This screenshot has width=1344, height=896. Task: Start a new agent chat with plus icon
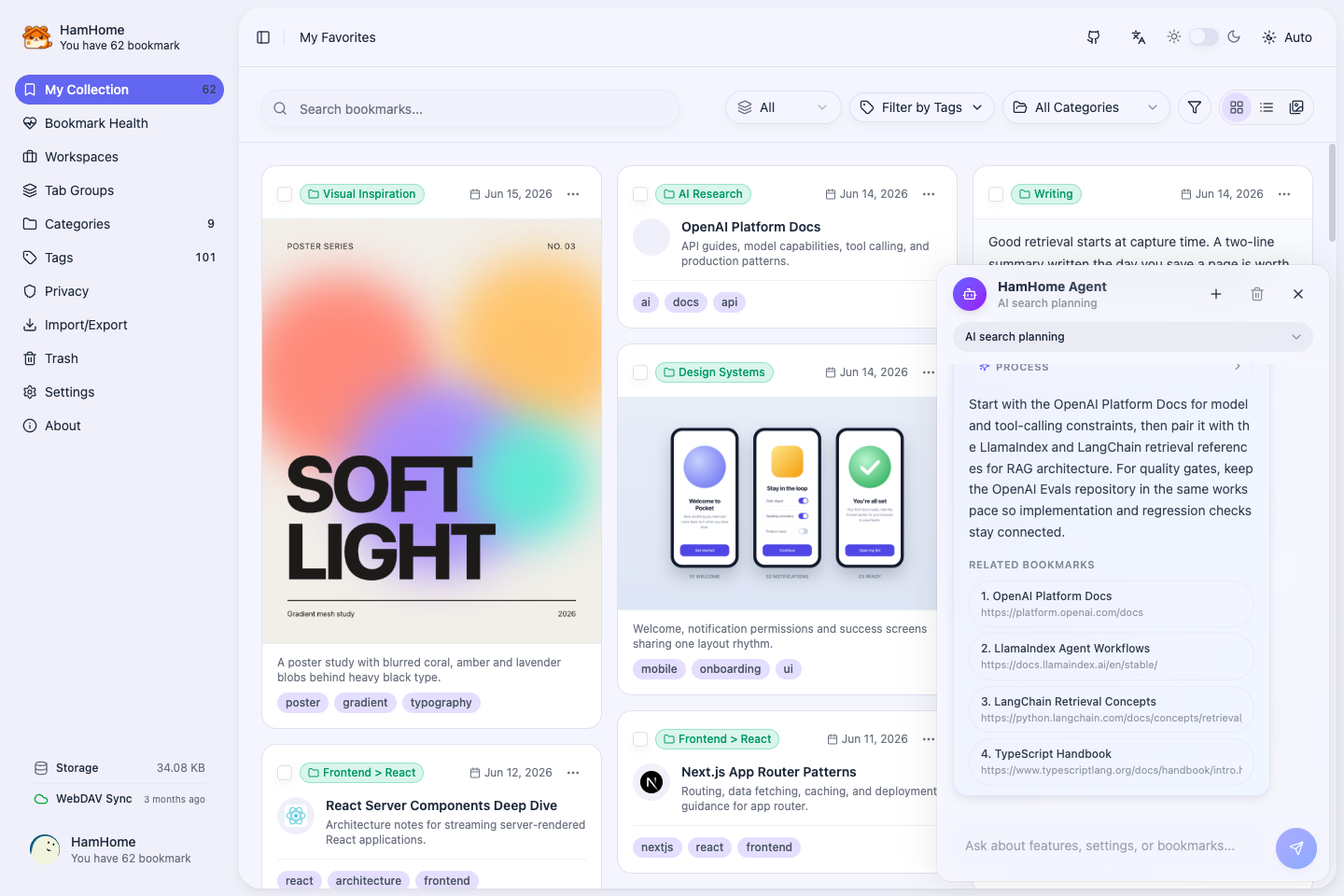pos(1216,294)
